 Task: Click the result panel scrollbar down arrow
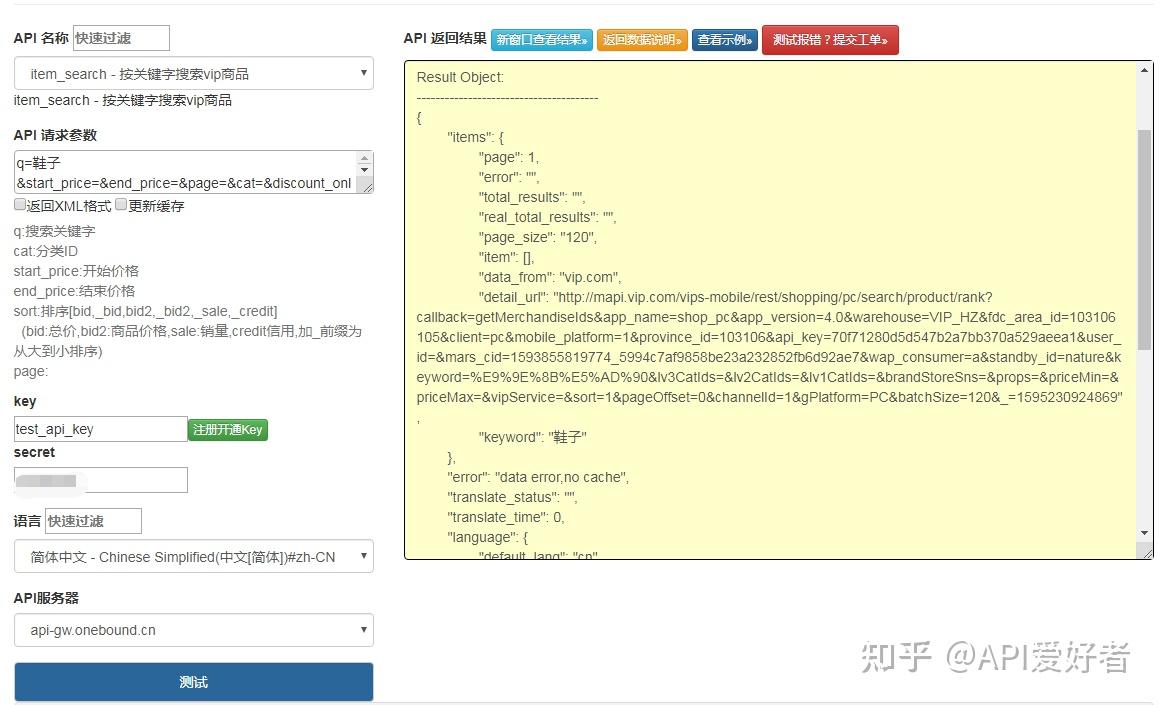[1144, 533]
